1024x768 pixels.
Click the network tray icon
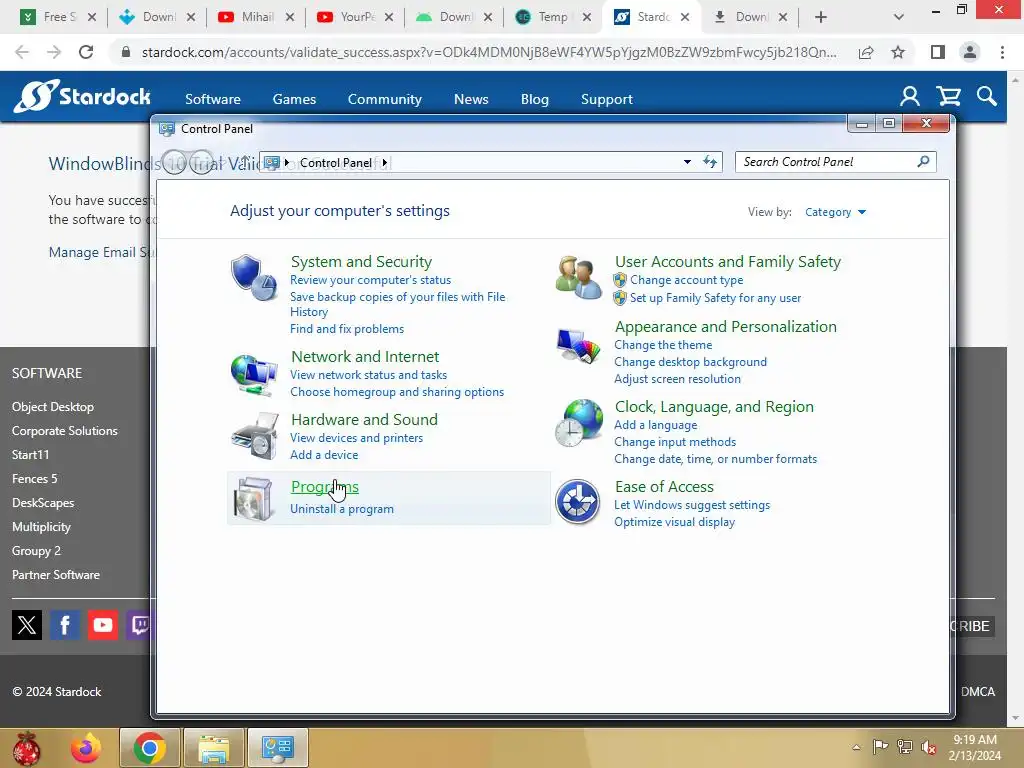904,746
